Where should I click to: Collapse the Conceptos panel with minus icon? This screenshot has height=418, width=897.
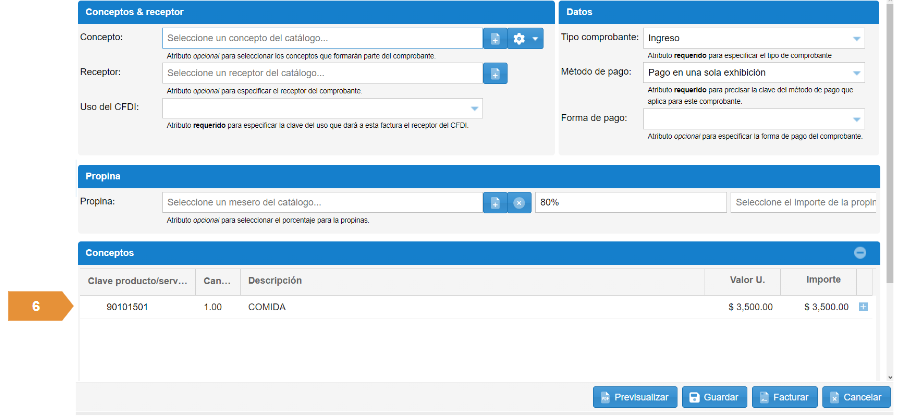pyautogui.click(x=860, y=253)
